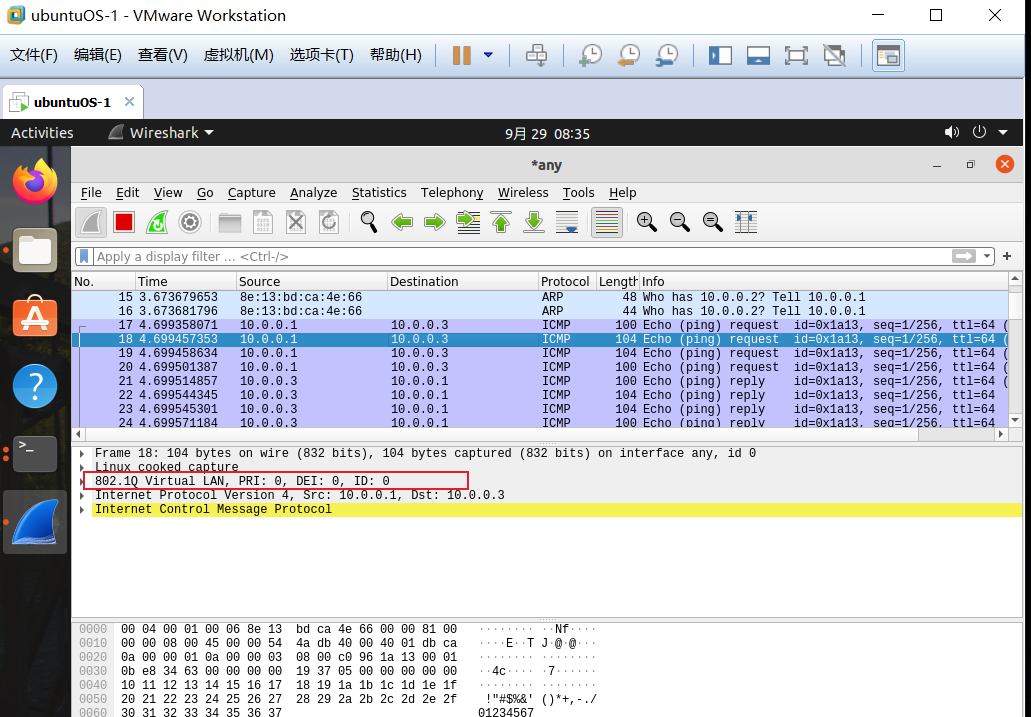
Task: Open the Capture menu
Action: pos(251,193)
